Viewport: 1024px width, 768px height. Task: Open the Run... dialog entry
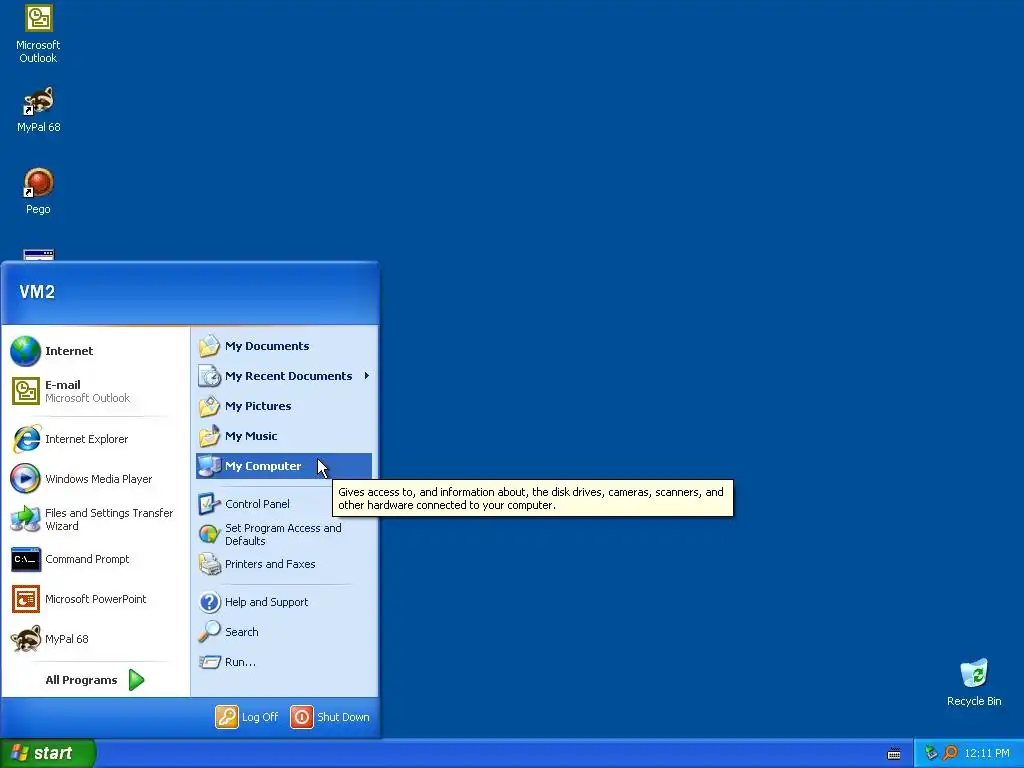click(x=283, y=662)
